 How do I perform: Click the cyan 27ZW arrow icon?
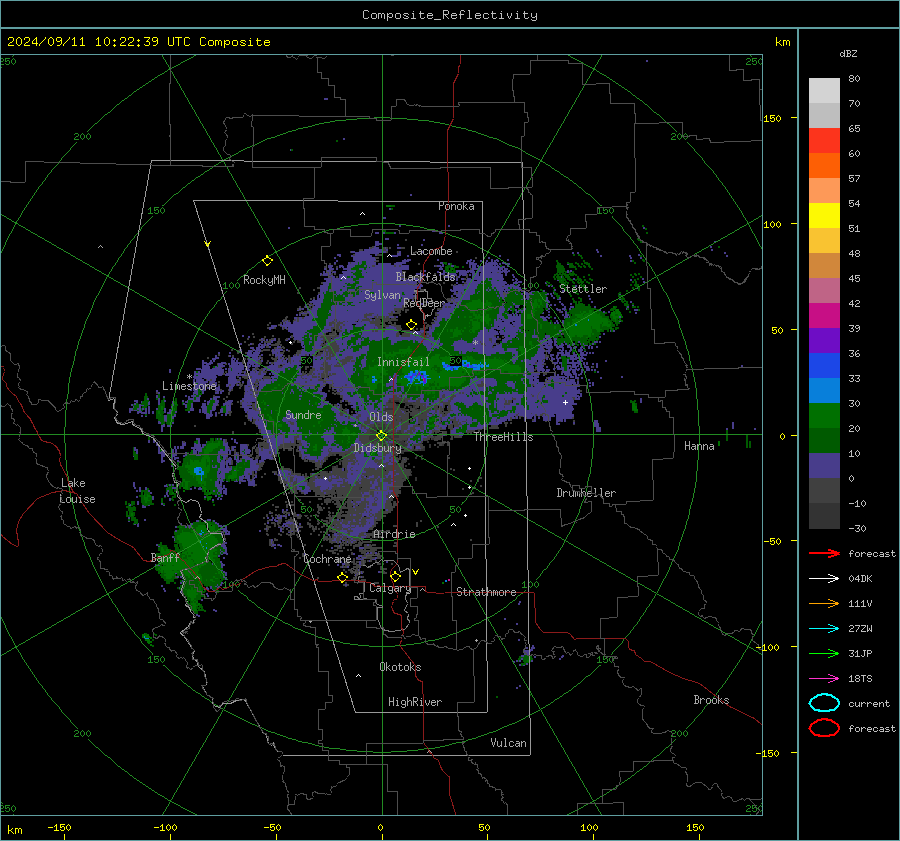[x=824, y=629]
